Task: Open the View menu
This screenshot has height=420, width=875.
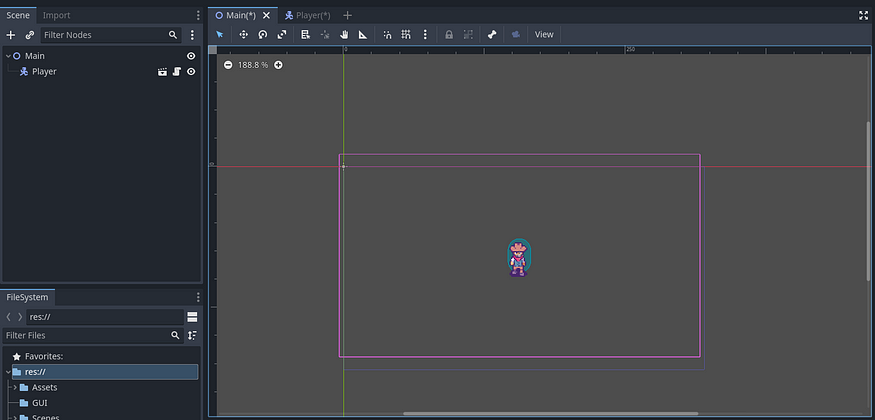Action: tap(543, 34)
